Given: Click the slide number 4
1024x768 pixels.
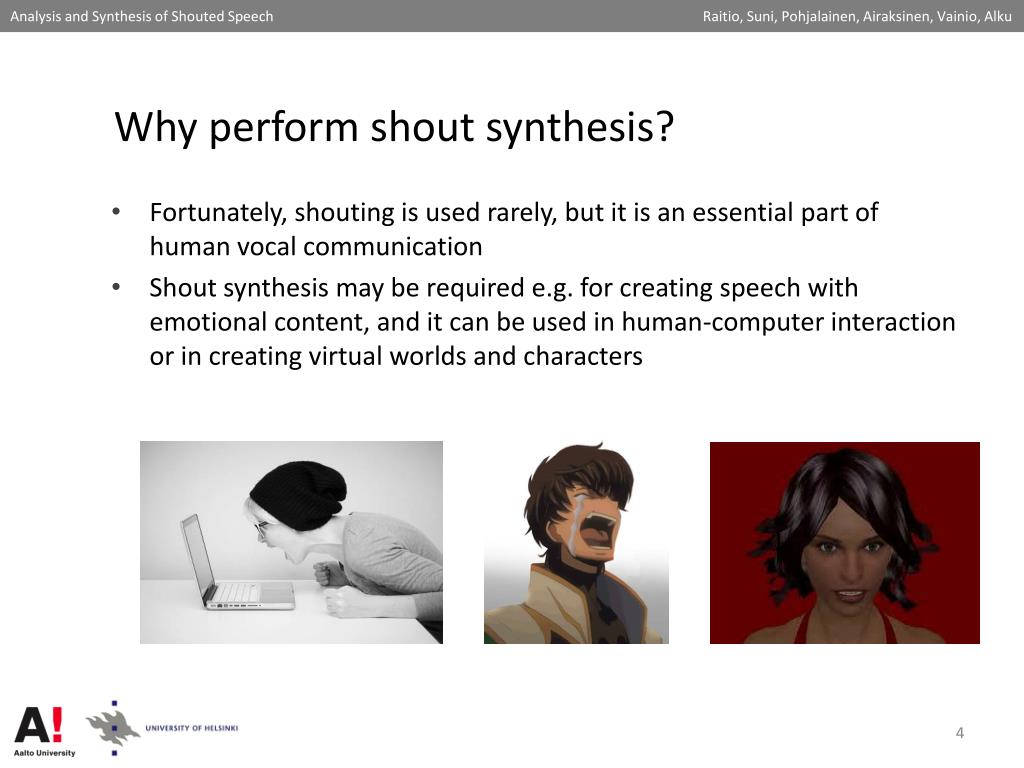Looking at the screenshot, I should click(959, 733).
